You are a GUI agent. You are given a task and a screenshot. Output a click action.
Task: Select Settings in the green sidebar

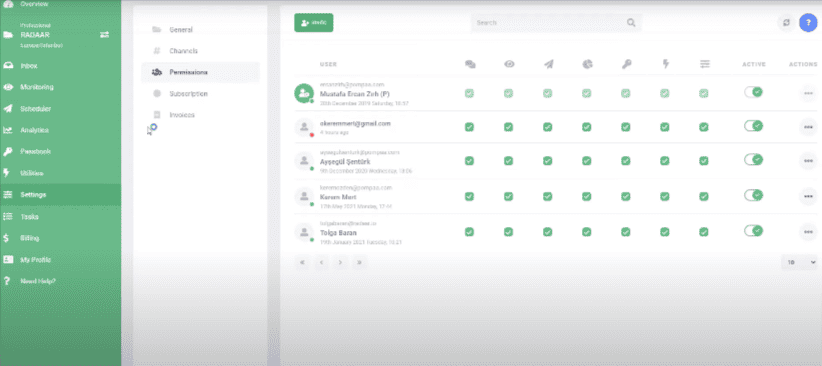pyautogui.click(x=60, y=195)
